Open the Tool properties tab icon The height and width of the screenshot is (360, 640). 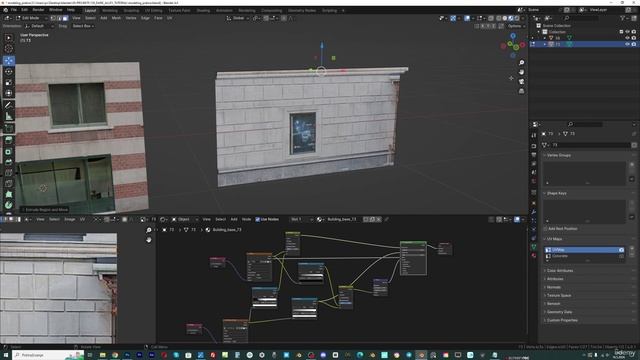533,136
